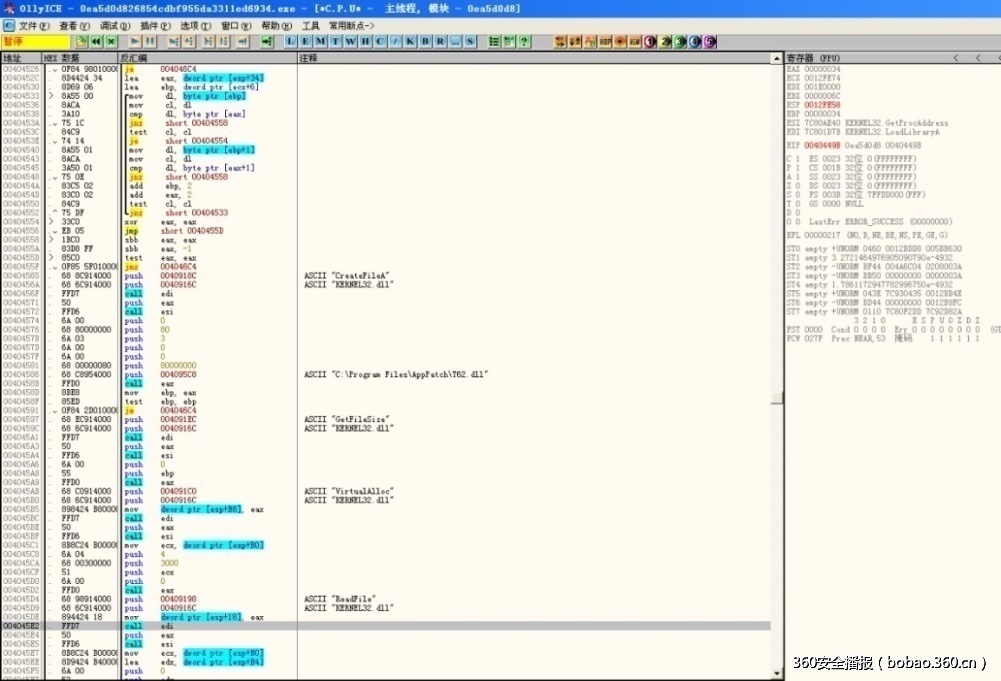Select the CreateFileA ASCII comment line
This screenshot has height=681, width=1001.
(x=346, y=275)
